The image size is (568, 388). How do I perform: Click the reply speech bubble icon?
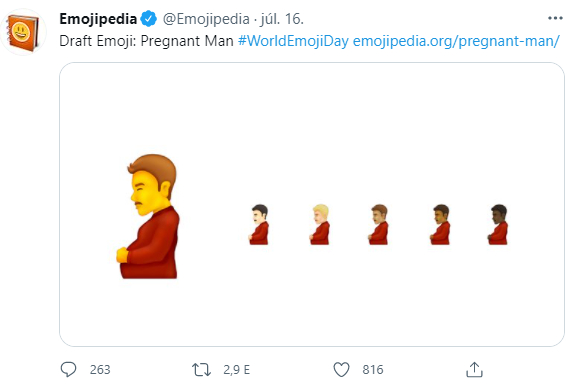tap(68, 370)
